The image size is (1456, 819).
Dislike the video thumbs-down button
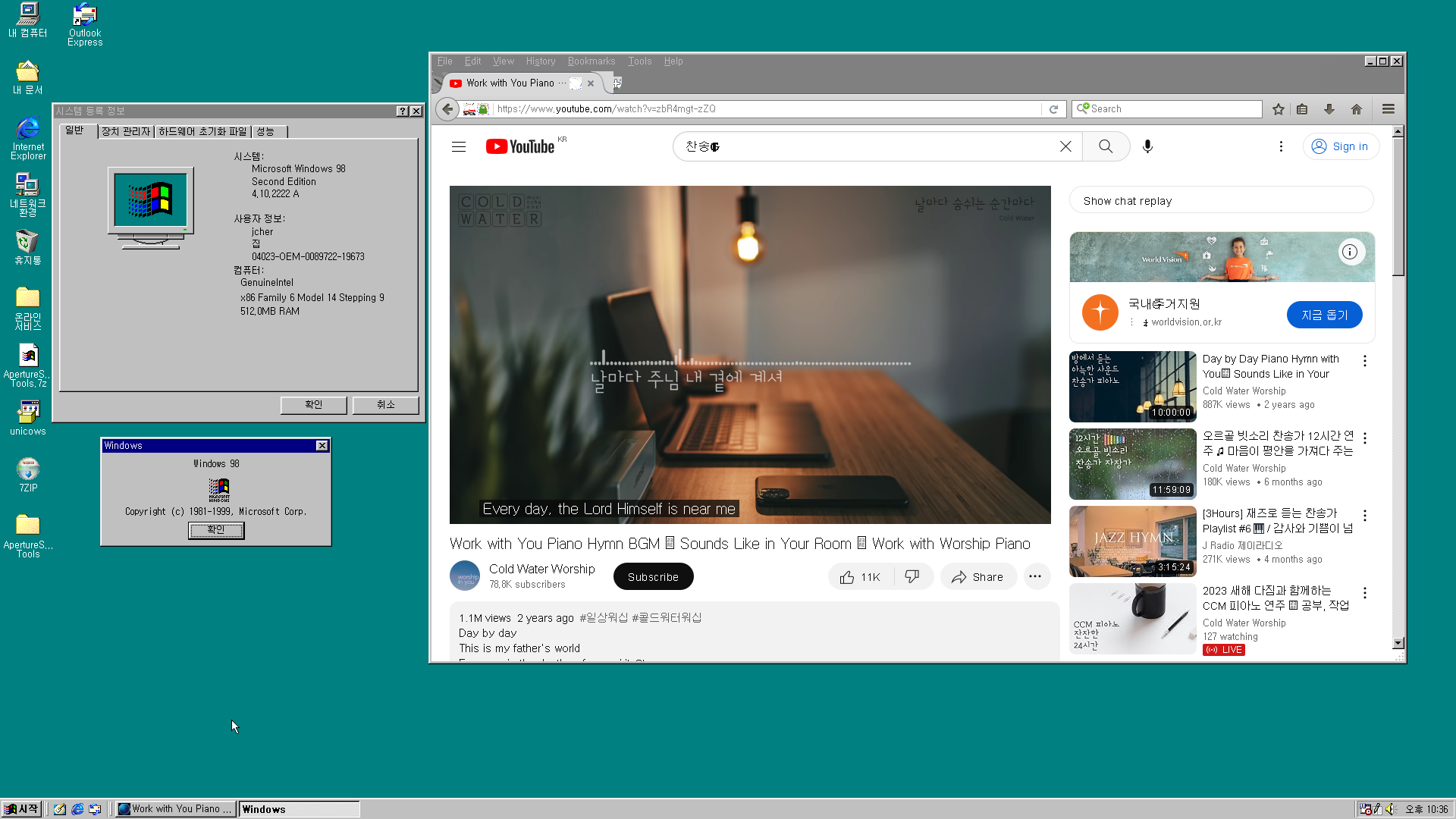[x=912, y=577]
